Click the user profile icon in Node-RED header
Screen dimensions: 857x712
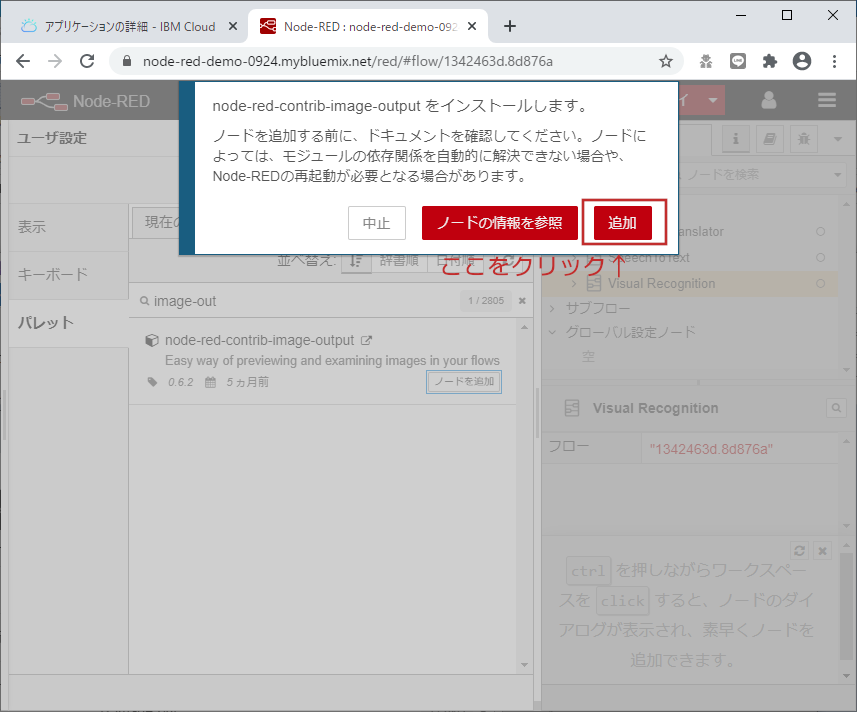(768, 100)
